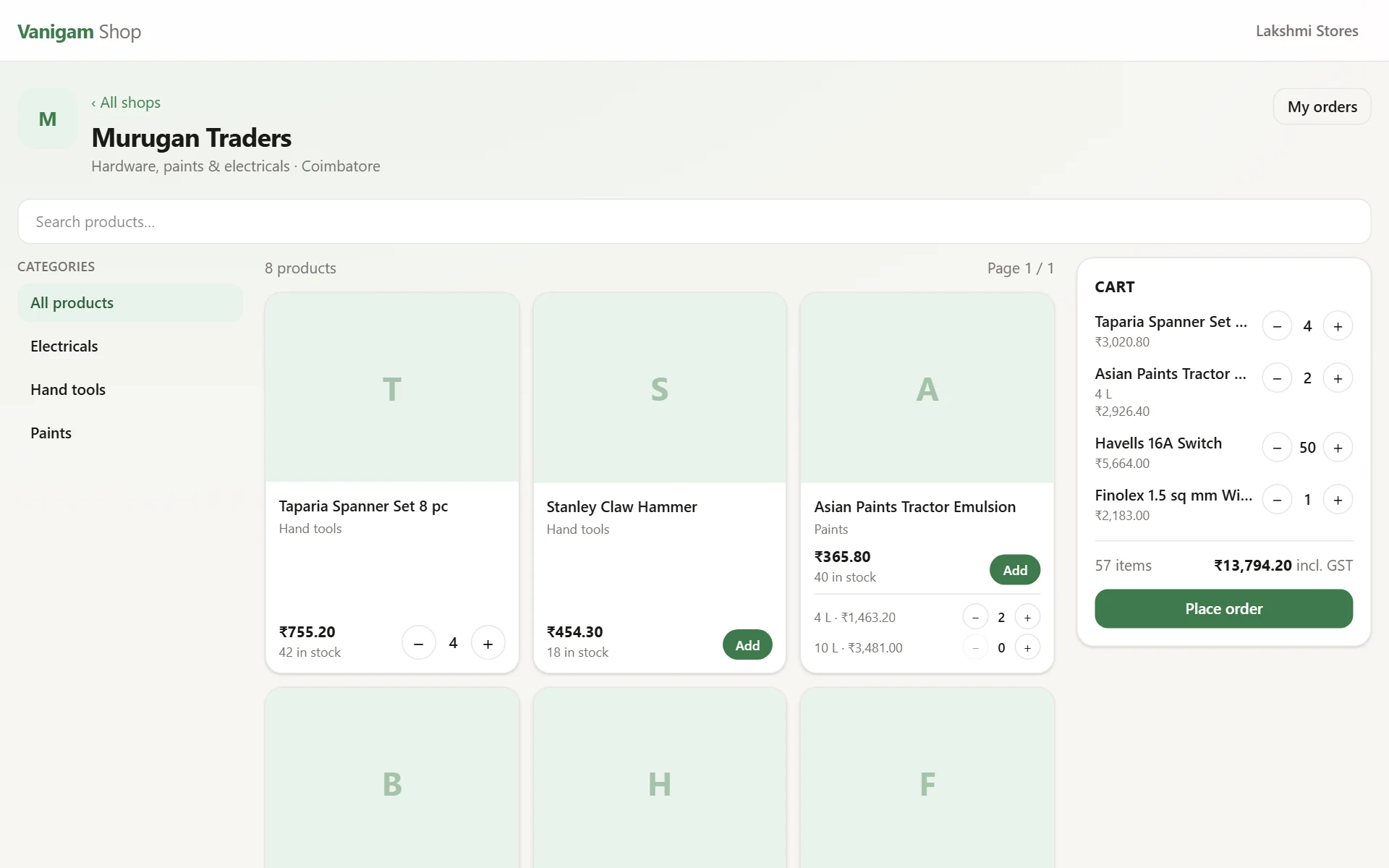Open the product thumbnail showing 'H'

pos(660,778)
